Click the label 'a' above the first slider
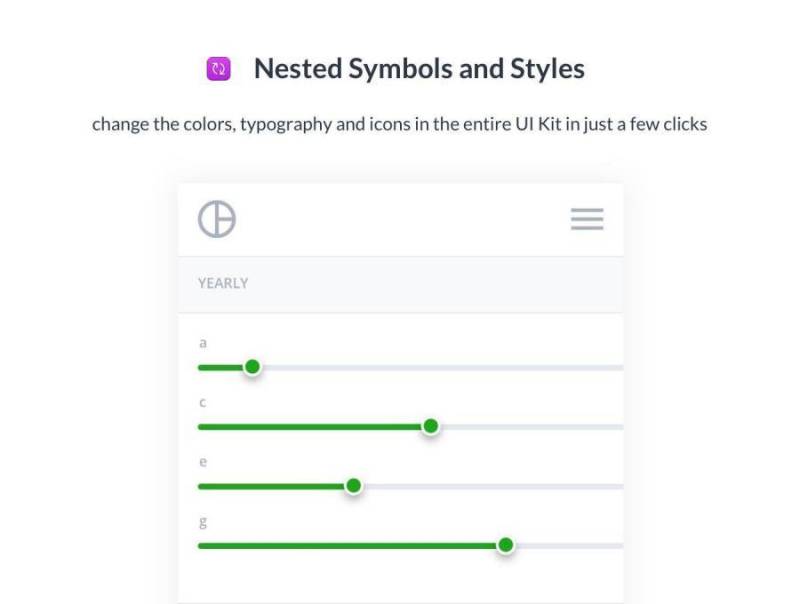800x604 pixels. coord(203,342)
